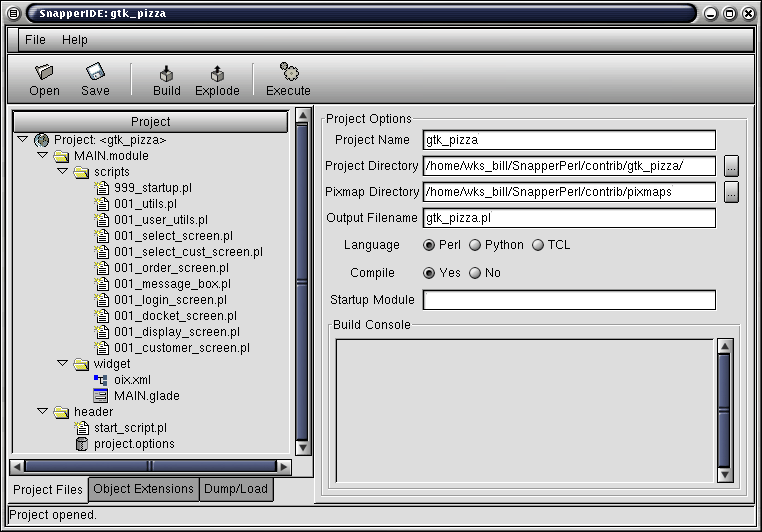
Task: Collapse the MAIN.module tree node
Action: [x=42, y=155]
